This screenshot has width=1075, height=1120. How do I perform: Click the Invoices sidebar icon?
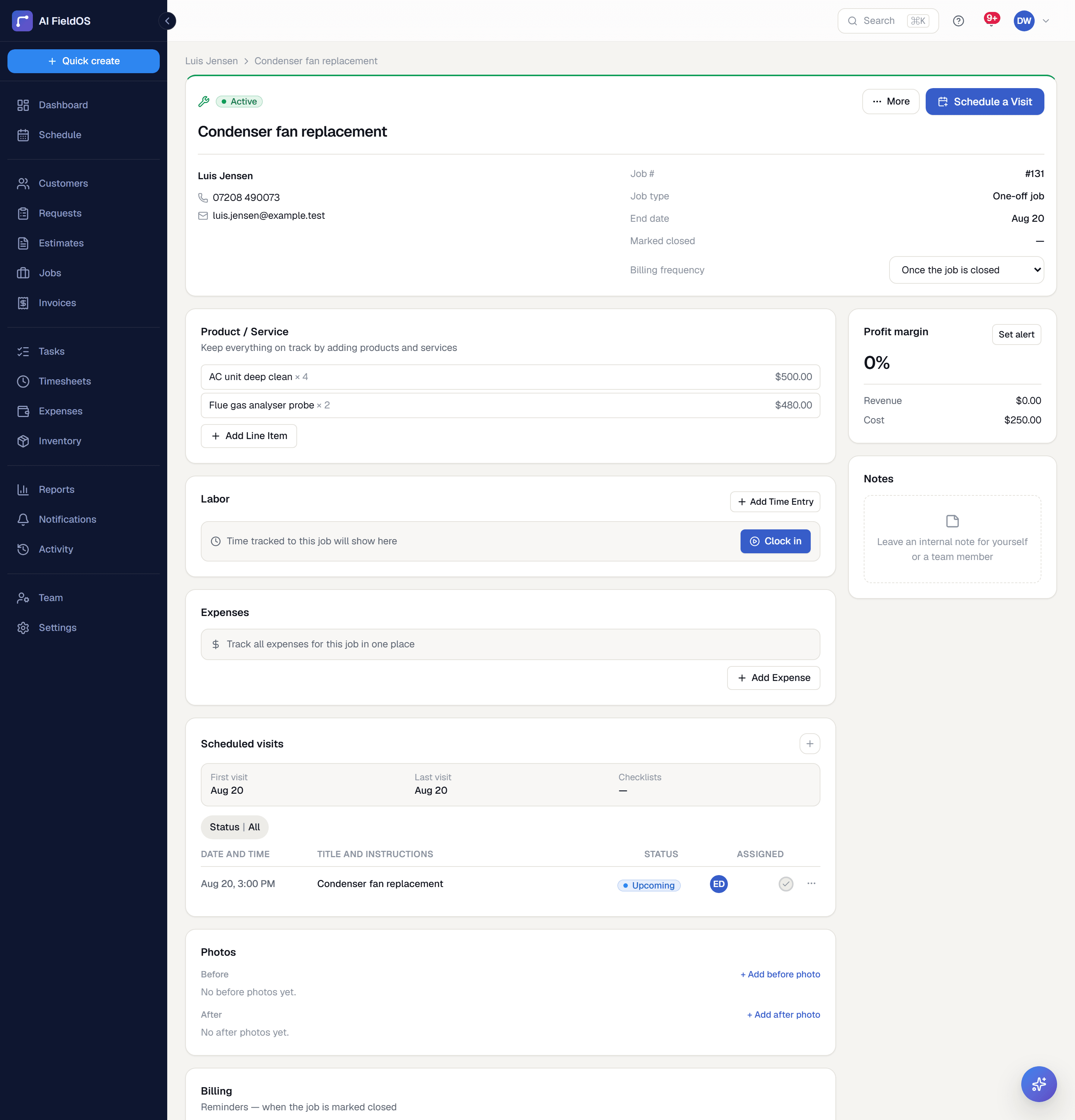click(23, 303)
